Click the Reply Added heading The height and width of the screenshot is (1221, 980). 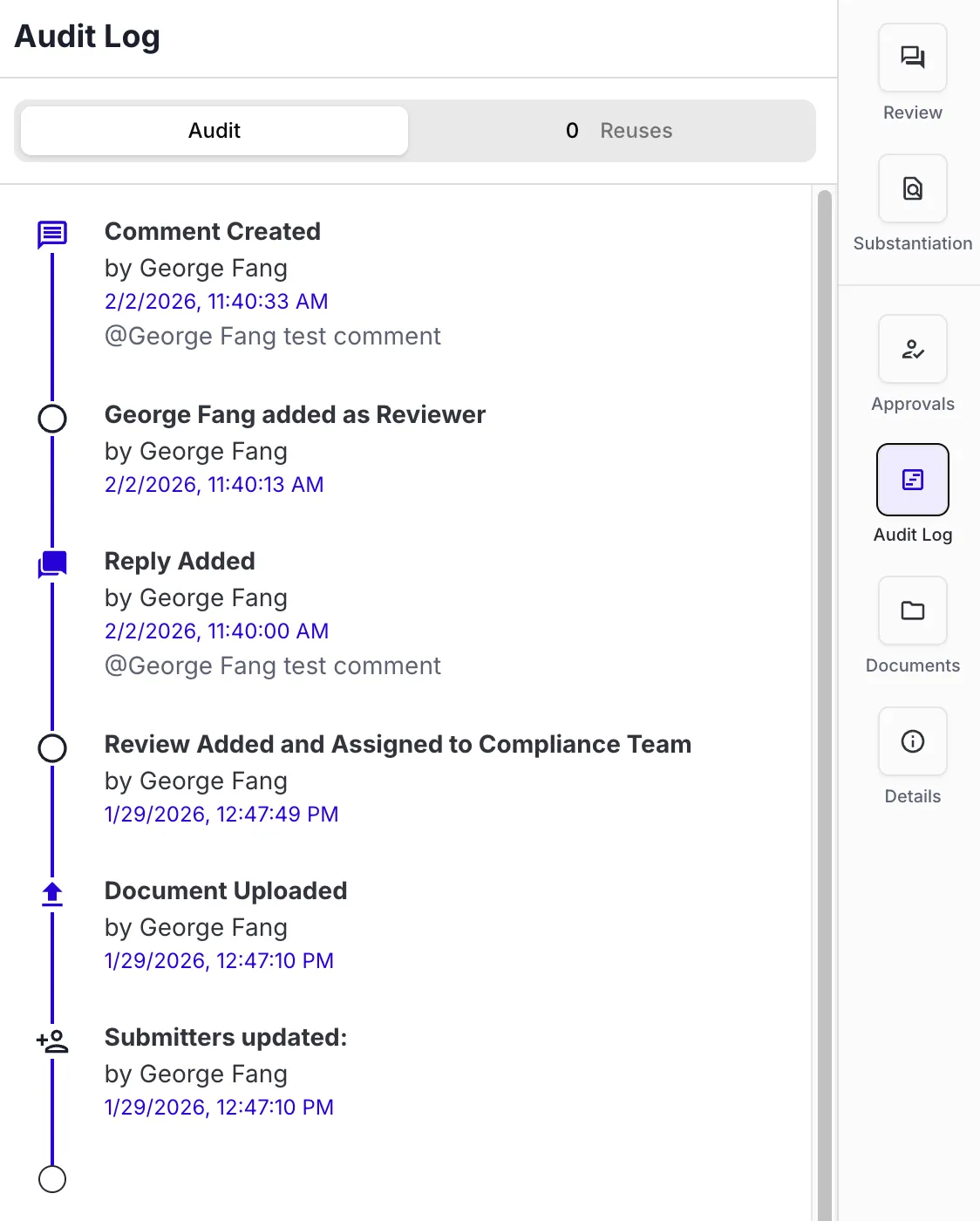pos(180,561)
